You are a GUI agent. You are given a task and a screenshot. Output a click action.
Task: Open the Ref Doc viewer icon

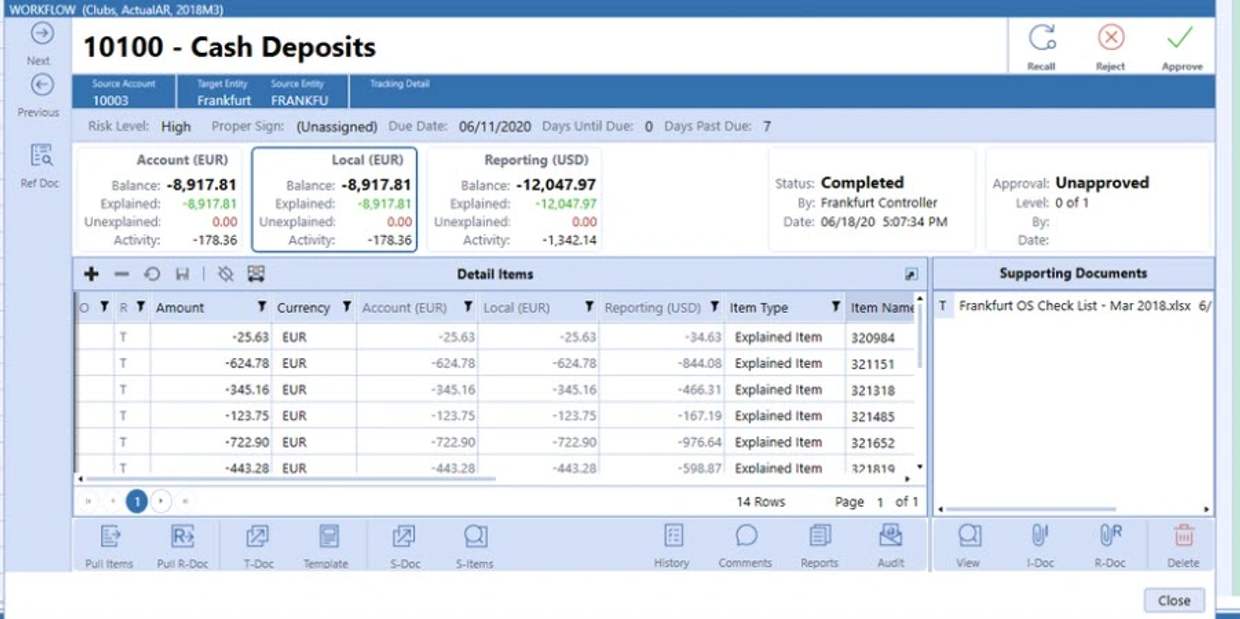[x=41, y=156]
